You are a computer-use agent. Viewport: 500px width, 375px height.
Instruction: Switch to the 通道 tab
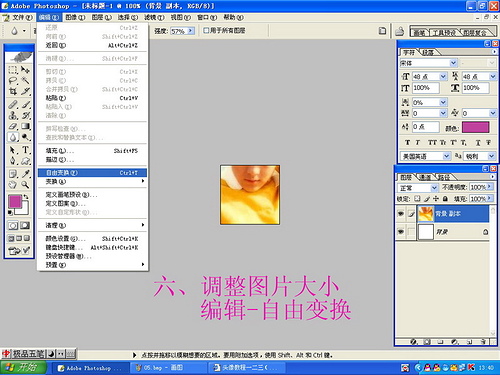pyautogui.click(x=425, y=178)
